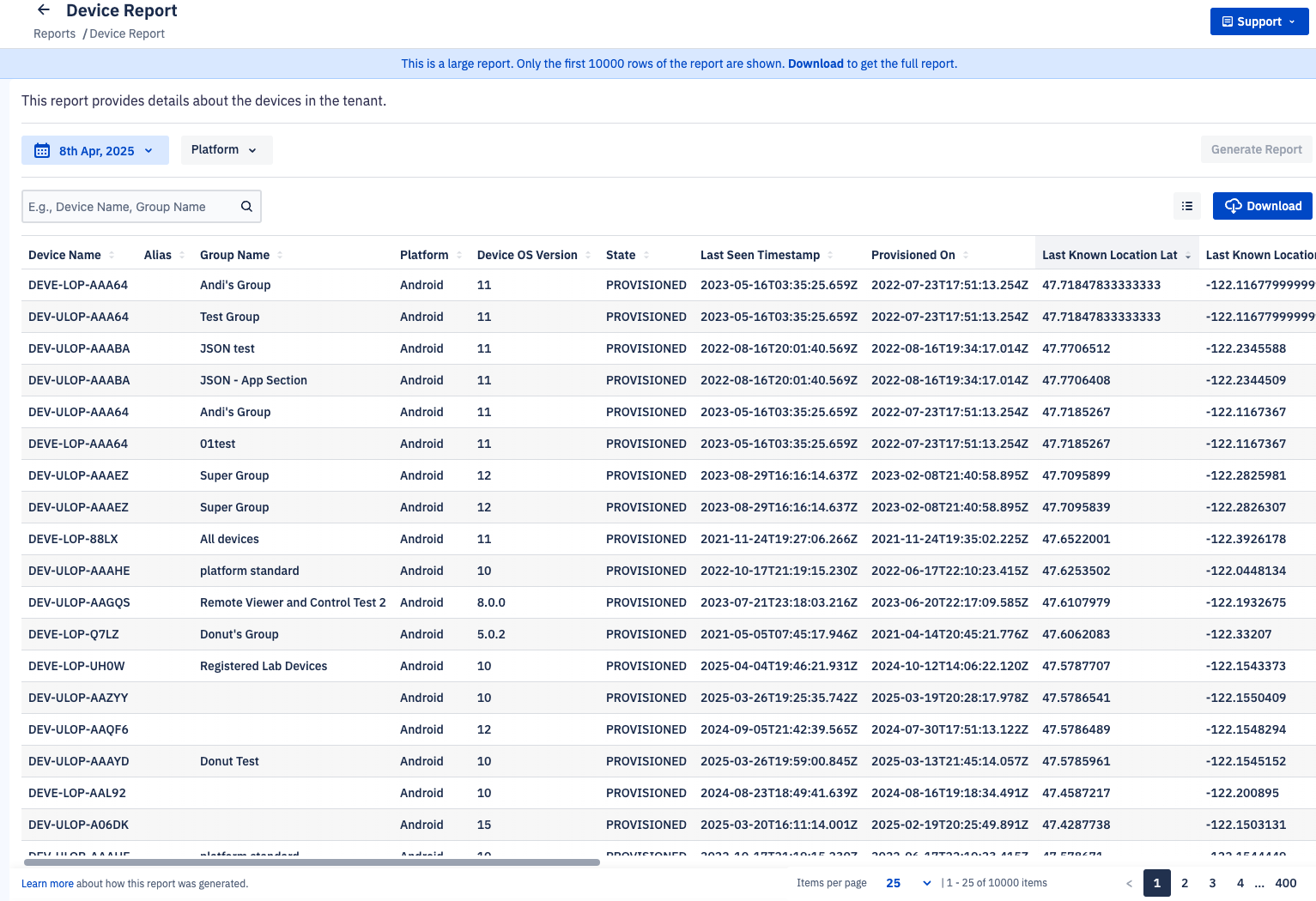Select device DEV-ULOP-AAAHE

pos(79,571)
